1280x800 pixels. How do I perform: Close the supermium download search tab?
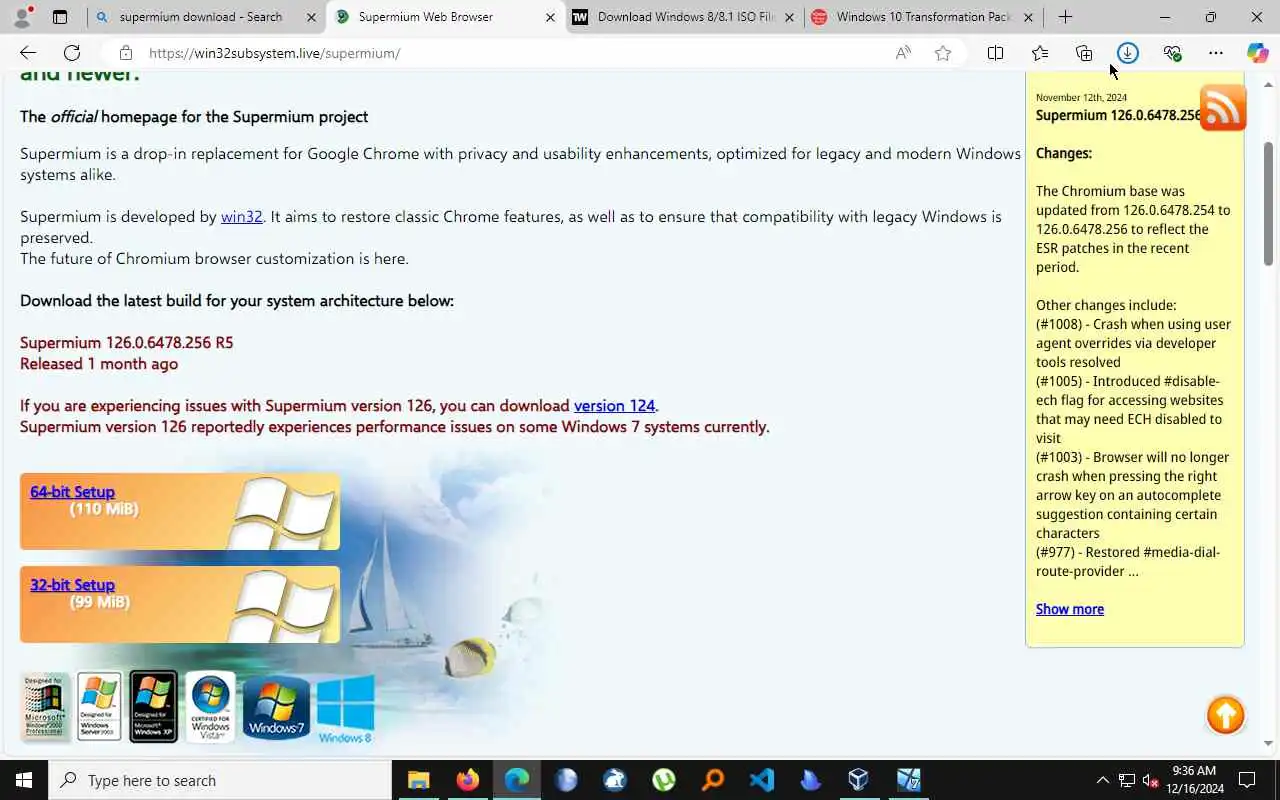pyautogui.click(x=311, y=17)
